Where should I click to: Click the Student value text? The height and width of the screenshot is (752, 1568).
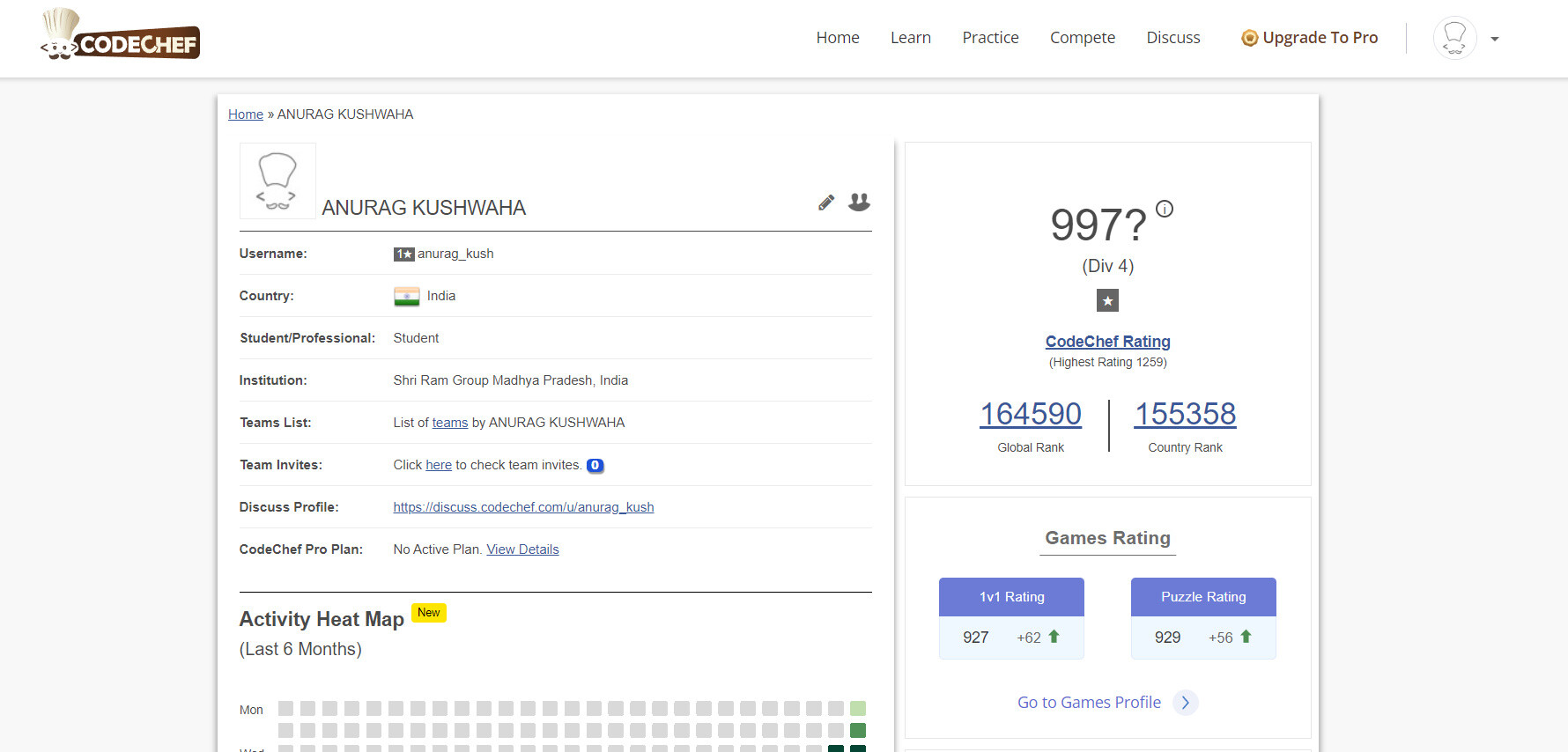pyautogui.click(x=416, y=338)
